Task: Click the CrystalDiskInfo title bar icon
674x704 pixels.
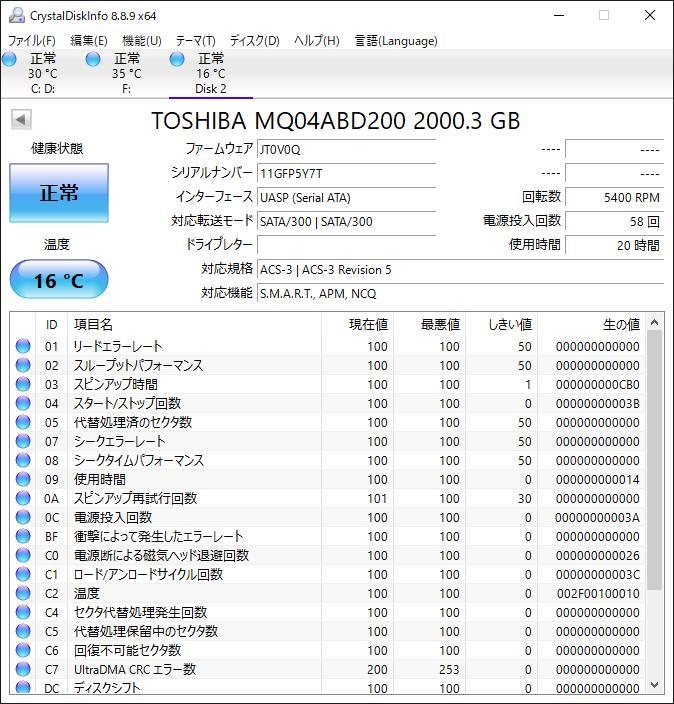Action: point(17,15)
